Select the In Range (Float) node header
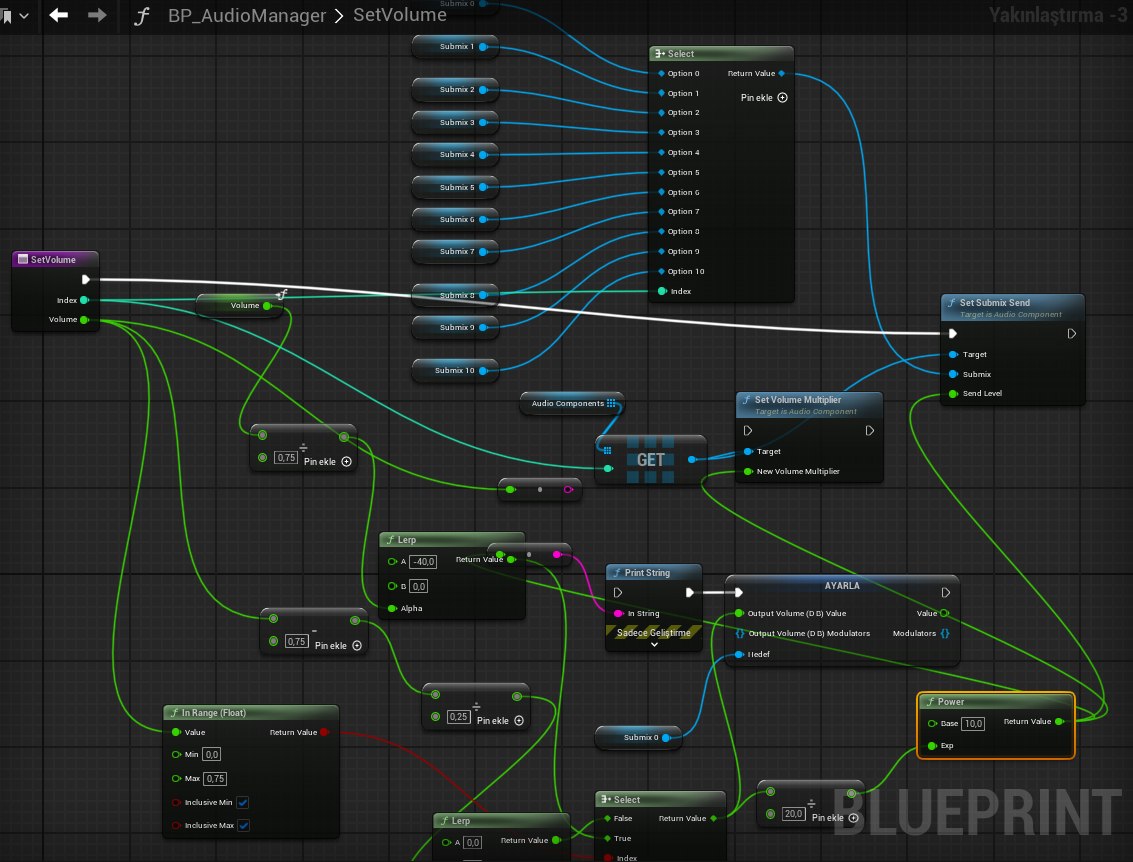This screenshot has height=862, width=1133. coord(251,713)
